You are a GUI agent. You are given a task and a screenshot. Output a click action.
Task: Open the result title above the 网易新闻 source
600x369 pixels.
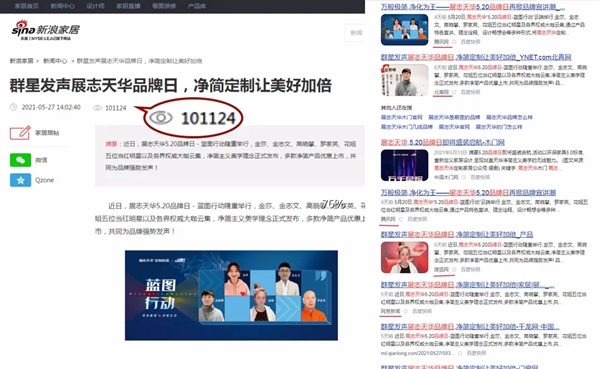coord(467,285)
